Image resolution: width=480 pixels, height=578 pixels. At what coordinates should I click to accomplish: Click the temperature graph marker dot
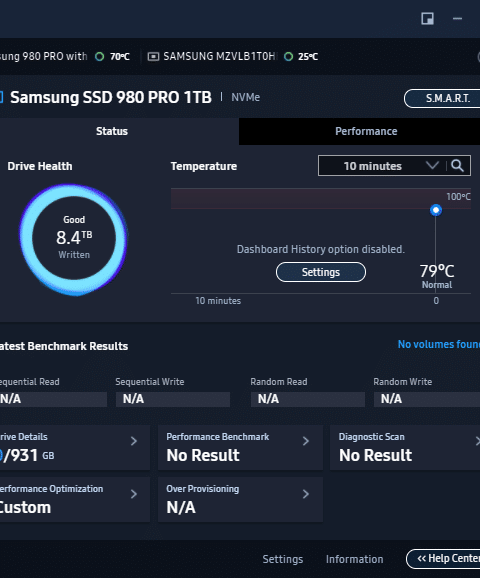[x=436, y=210]
